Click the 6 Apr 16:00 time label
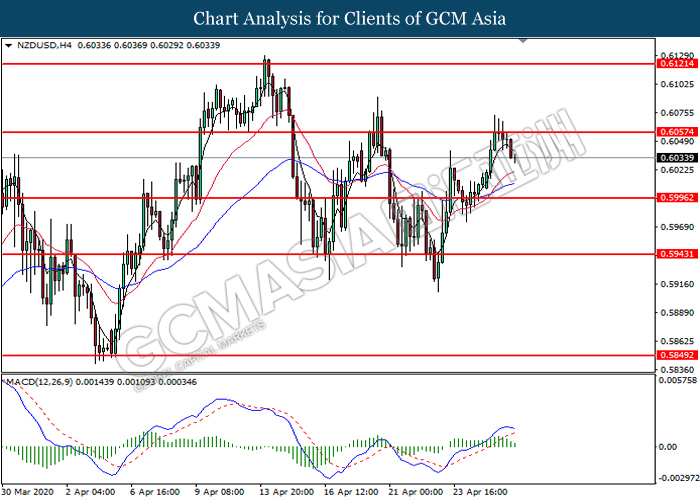 (155, 492)
